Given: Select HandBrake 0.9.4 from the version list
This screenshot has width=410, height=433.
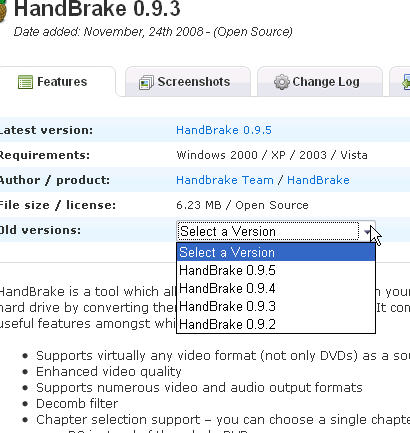Looking at the screenshot, I should coord(276,288).
